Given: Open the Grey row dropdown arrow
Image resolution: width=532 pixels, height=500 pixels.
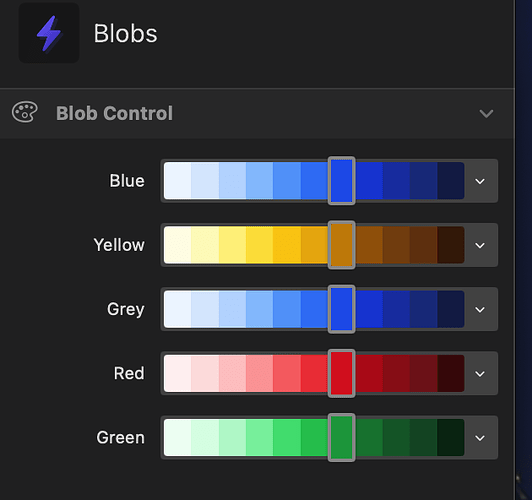Looking at the screenshot, I should pyautogui.click(x=480, y=309).
